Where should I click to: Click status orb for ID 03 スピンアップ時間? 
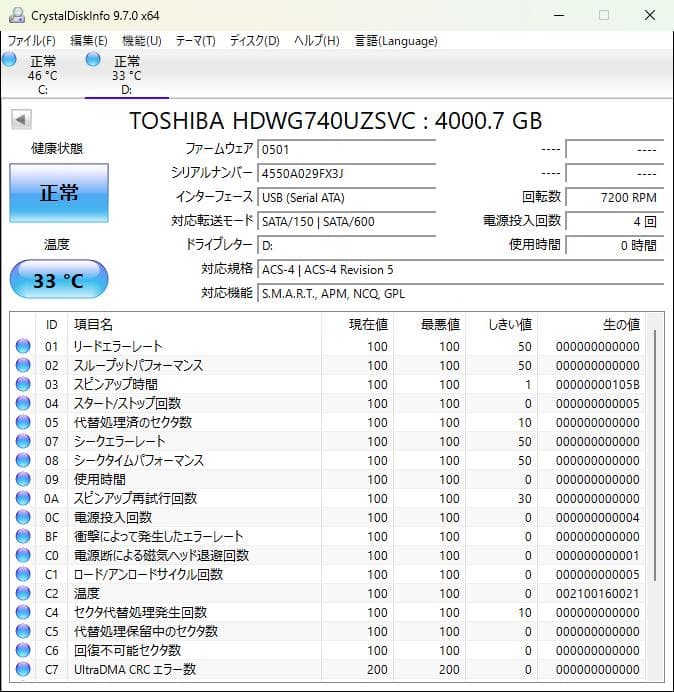23,384
